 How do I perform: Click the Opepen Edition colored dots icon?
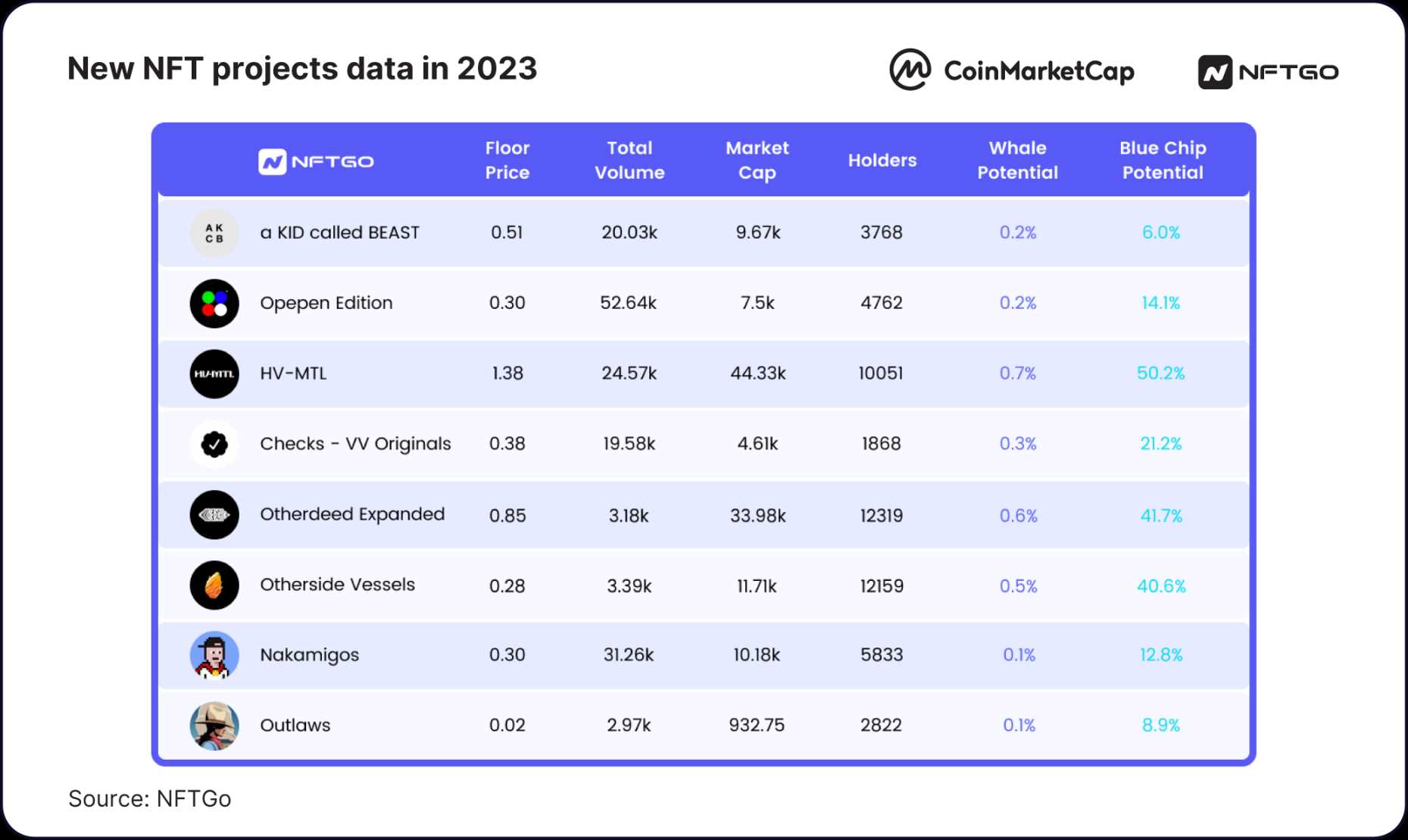[x=214, y=304]
